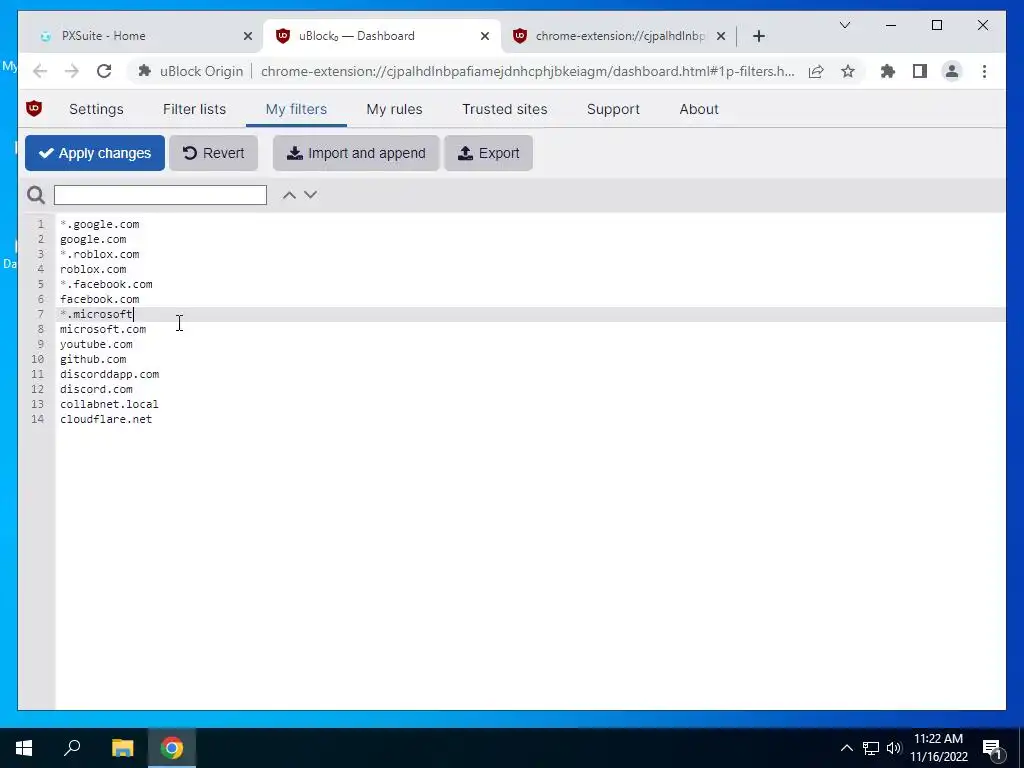
Task: Open the Filter lists tab
Action: tap(194, 109)
